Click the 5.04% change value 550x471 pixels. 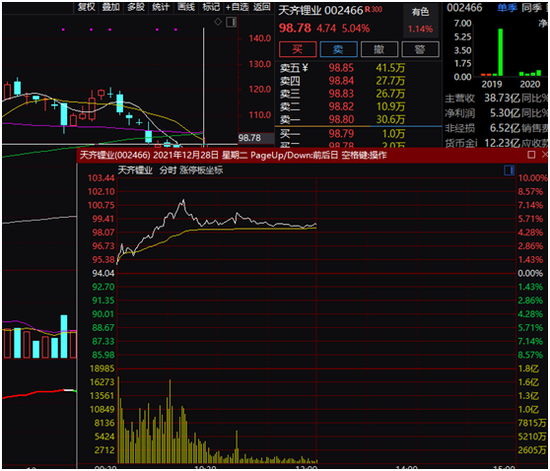click(x=356, y=28)
